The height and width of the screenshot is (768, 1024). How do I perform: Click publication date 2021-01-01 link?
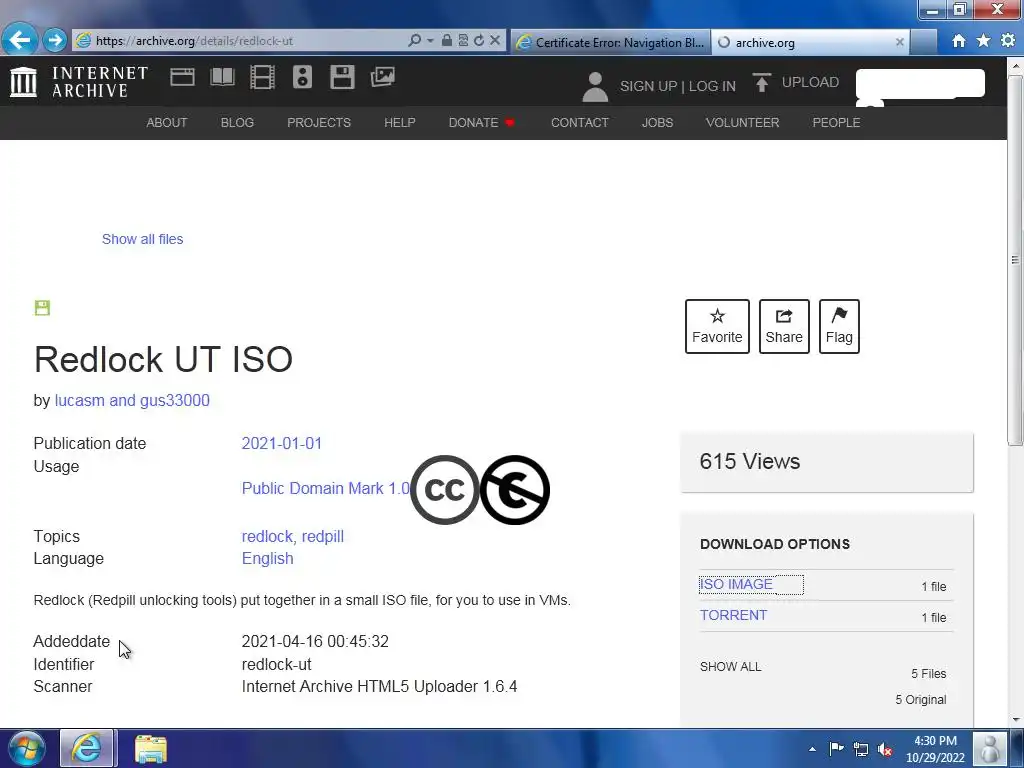tap(281, 443)
